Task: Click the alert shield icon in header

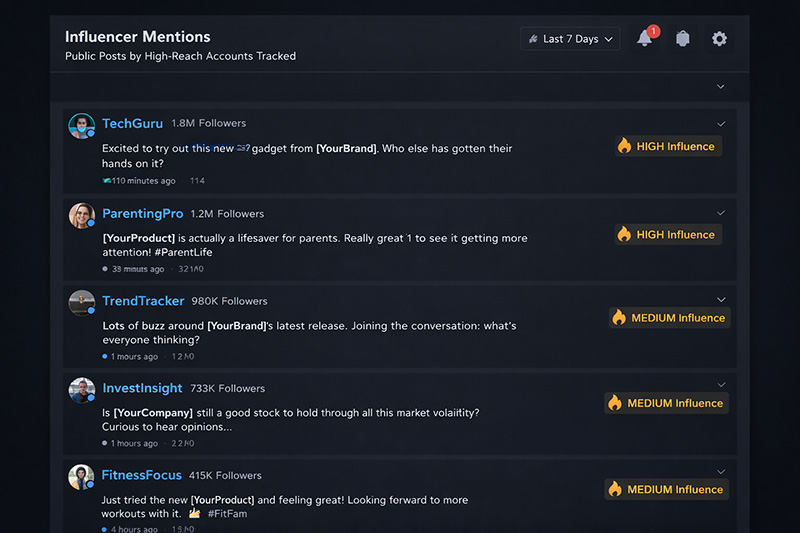Action: pos(683,39)
